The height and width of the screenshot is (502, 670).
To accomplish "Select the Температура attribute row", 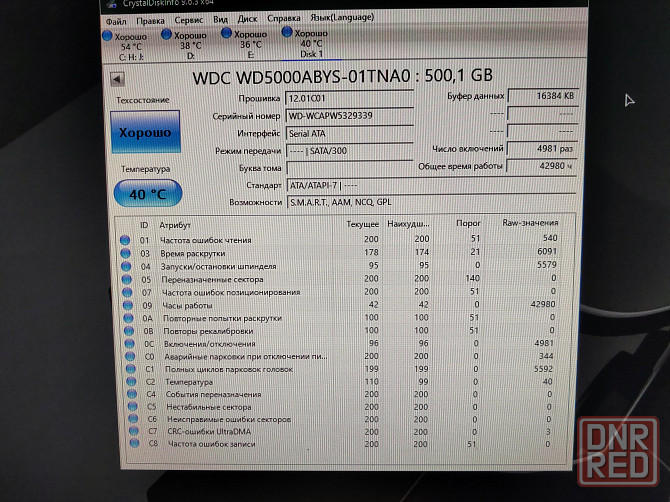I will [x=341, y=382].
